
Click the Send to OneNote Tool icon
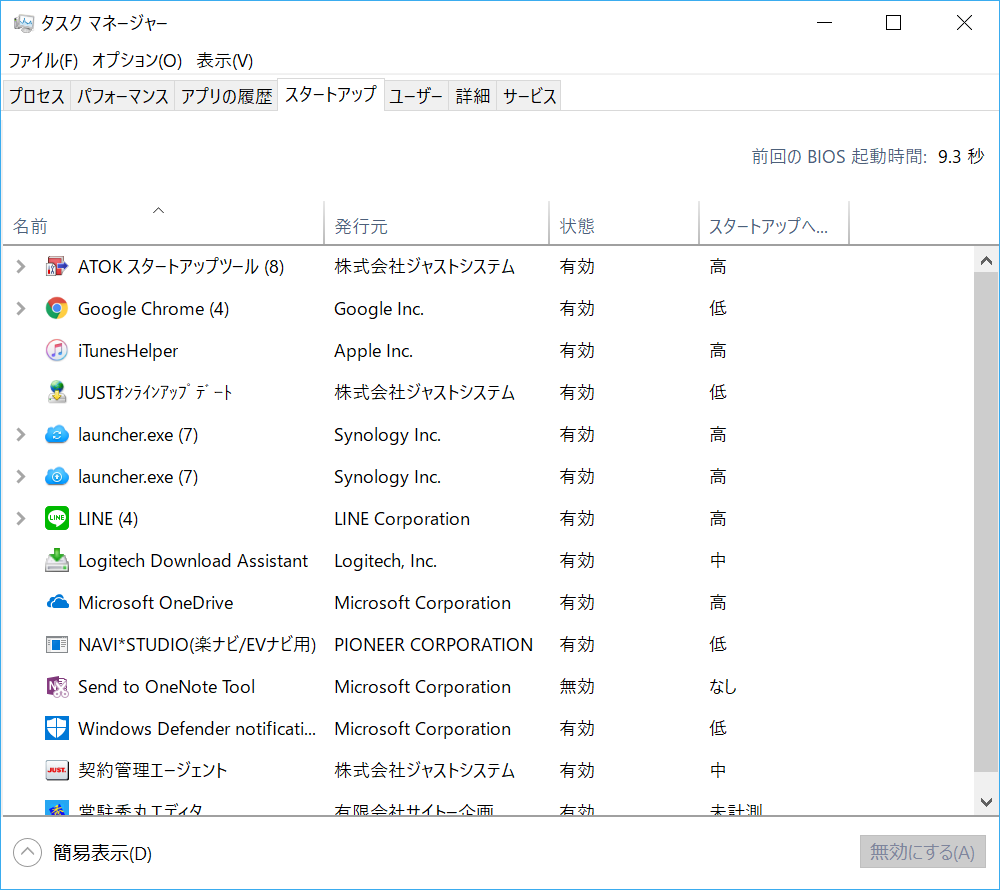pos(57,687)
